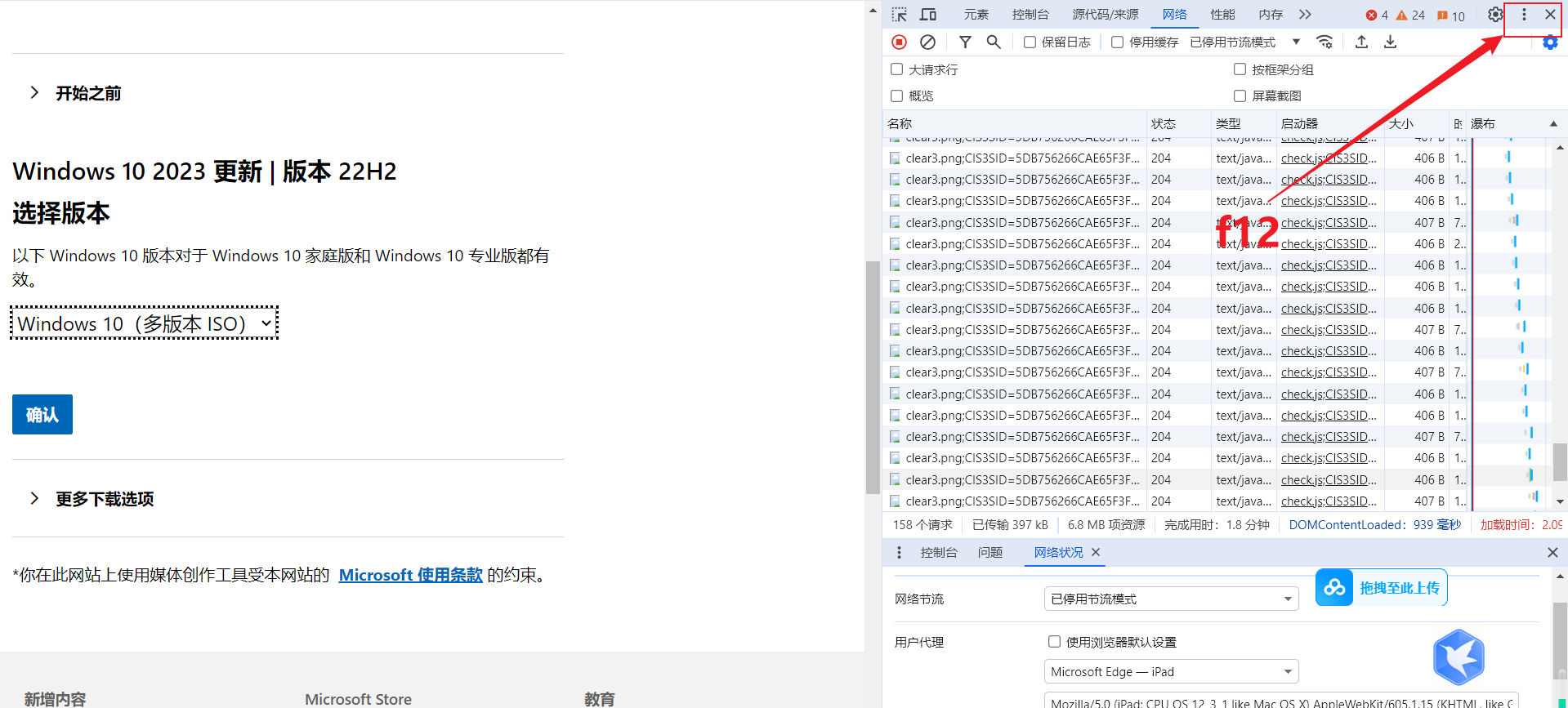Close the 网络状况 drawer tab
This screenshot has height=708, width=1568.
tap(1096, 553)
